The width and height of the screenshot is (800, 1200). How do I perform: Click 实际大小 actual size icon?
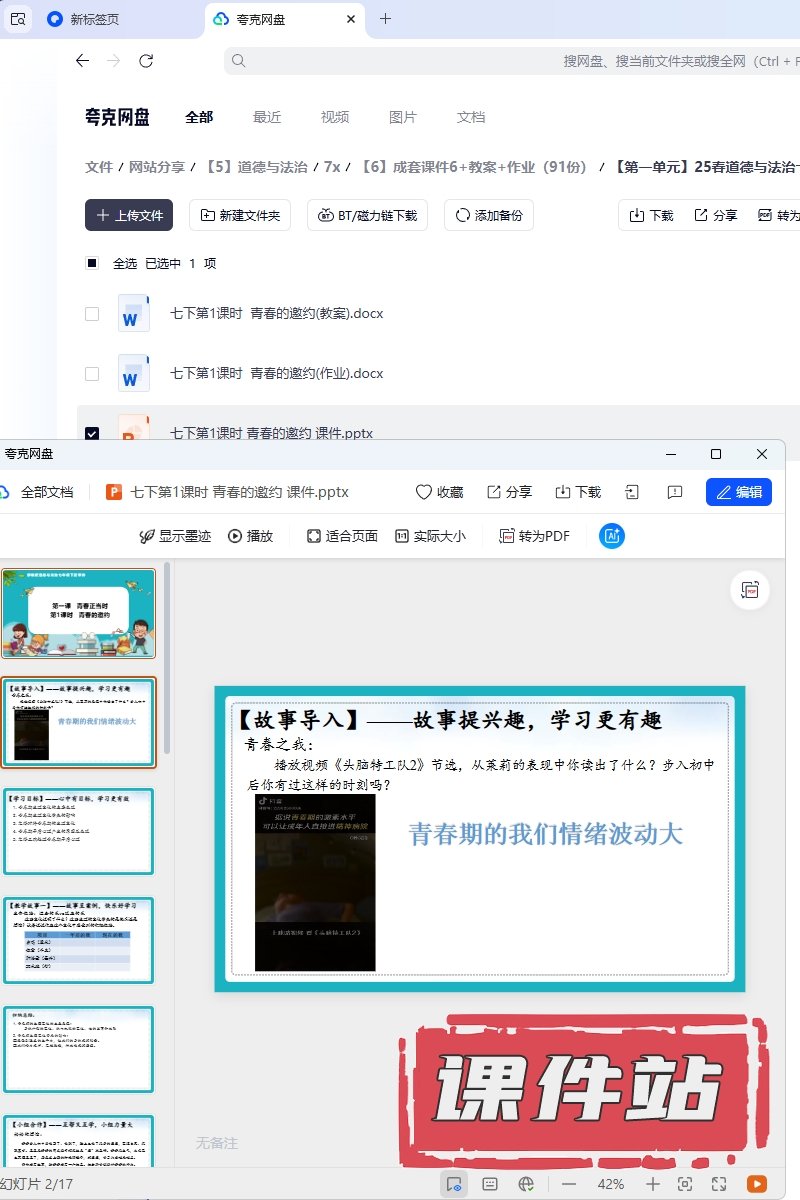point(430,536)
